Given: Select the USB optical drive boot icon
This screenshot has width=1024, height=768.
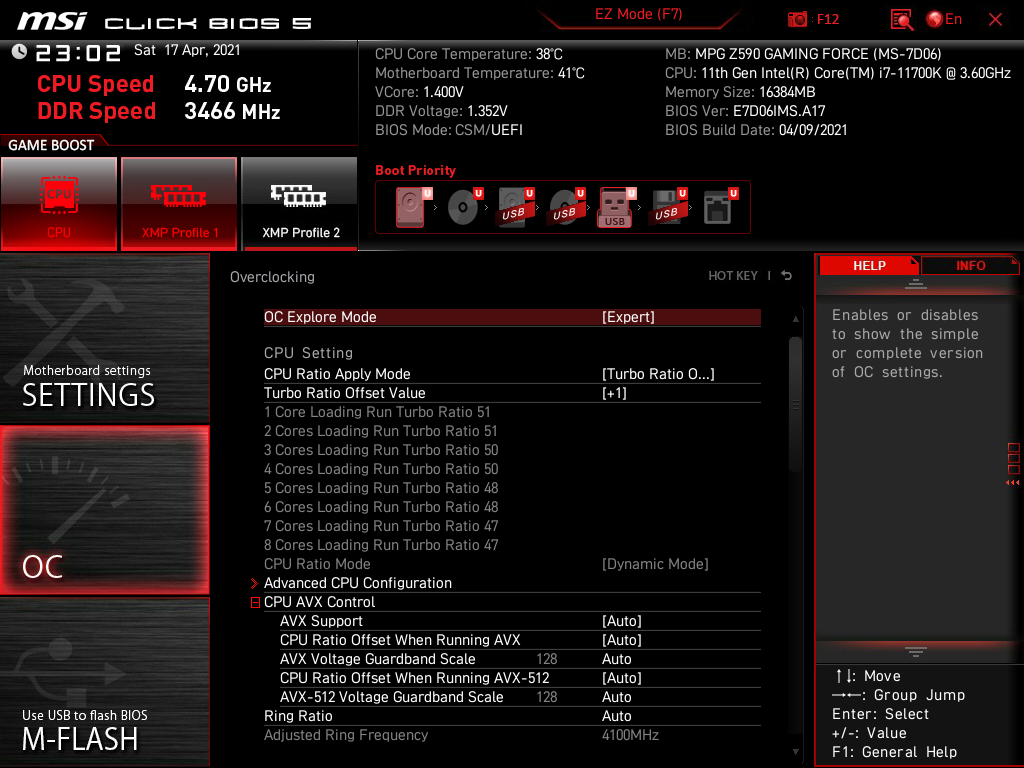Looking at the screenshot, I should [566, 207].
